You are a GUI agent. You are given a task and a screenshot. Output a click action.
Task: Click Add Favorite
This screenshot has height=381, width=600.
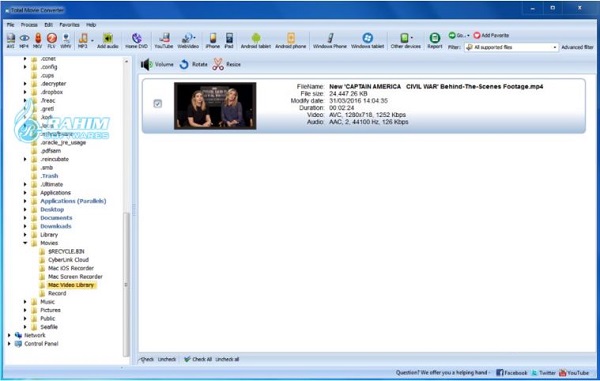[x=491, y=35]
